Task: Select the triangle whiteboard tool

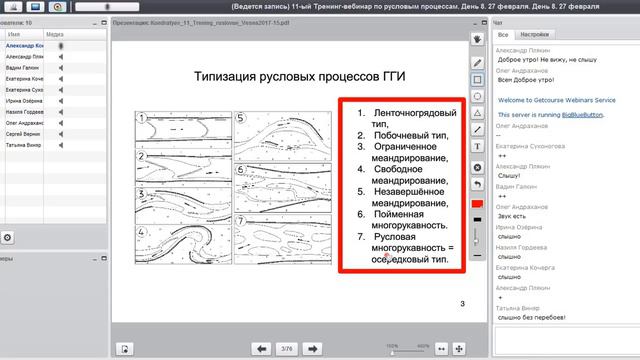Action: (477, 113)
